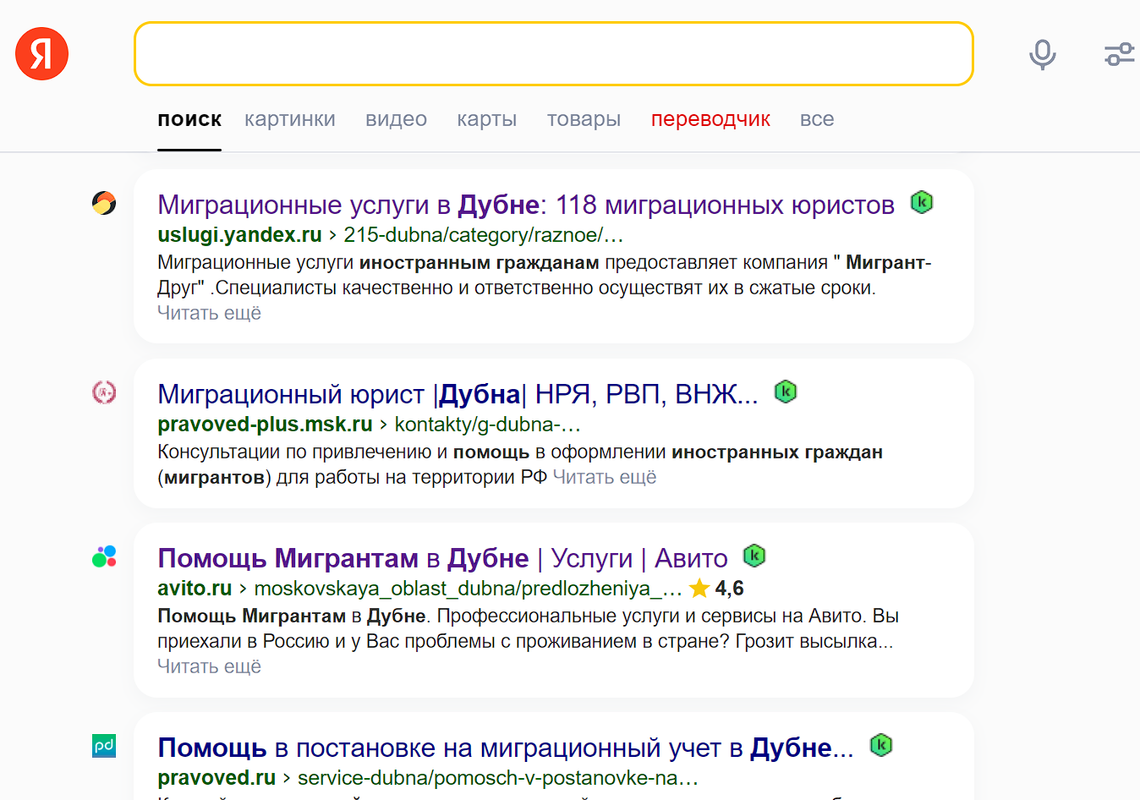This screenshot has width=1140, height=800.
Task: Click snippet text "Миграционные услуги иностранным гражданам"
Action: (x=378, y=263)
